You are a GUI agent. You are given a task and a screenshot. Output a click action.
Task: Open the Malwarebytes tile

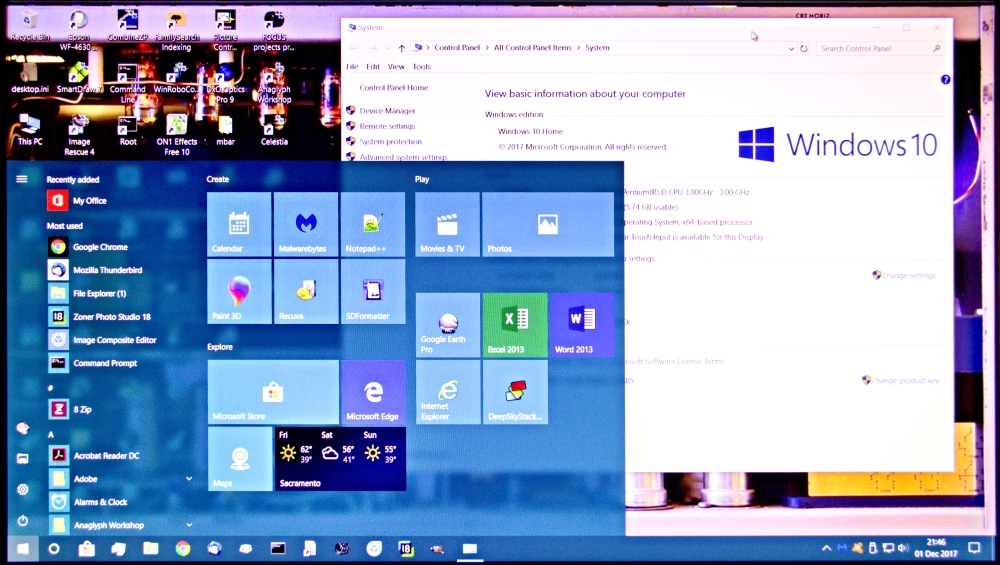(306, 224)
